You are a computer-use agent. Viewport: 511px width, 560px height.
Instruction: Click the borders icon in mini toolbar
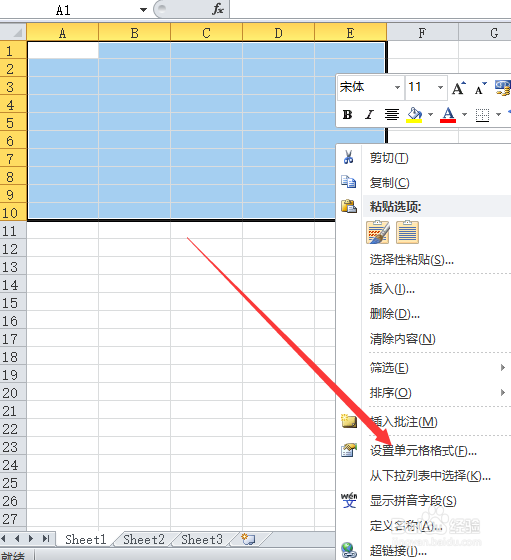(482, 115)
